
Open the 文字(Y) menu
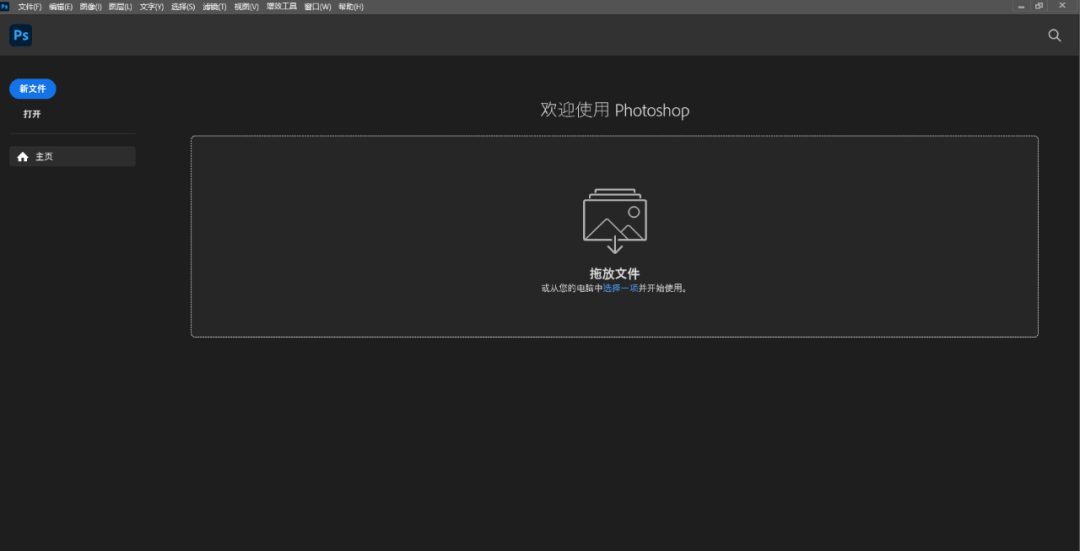151,7
